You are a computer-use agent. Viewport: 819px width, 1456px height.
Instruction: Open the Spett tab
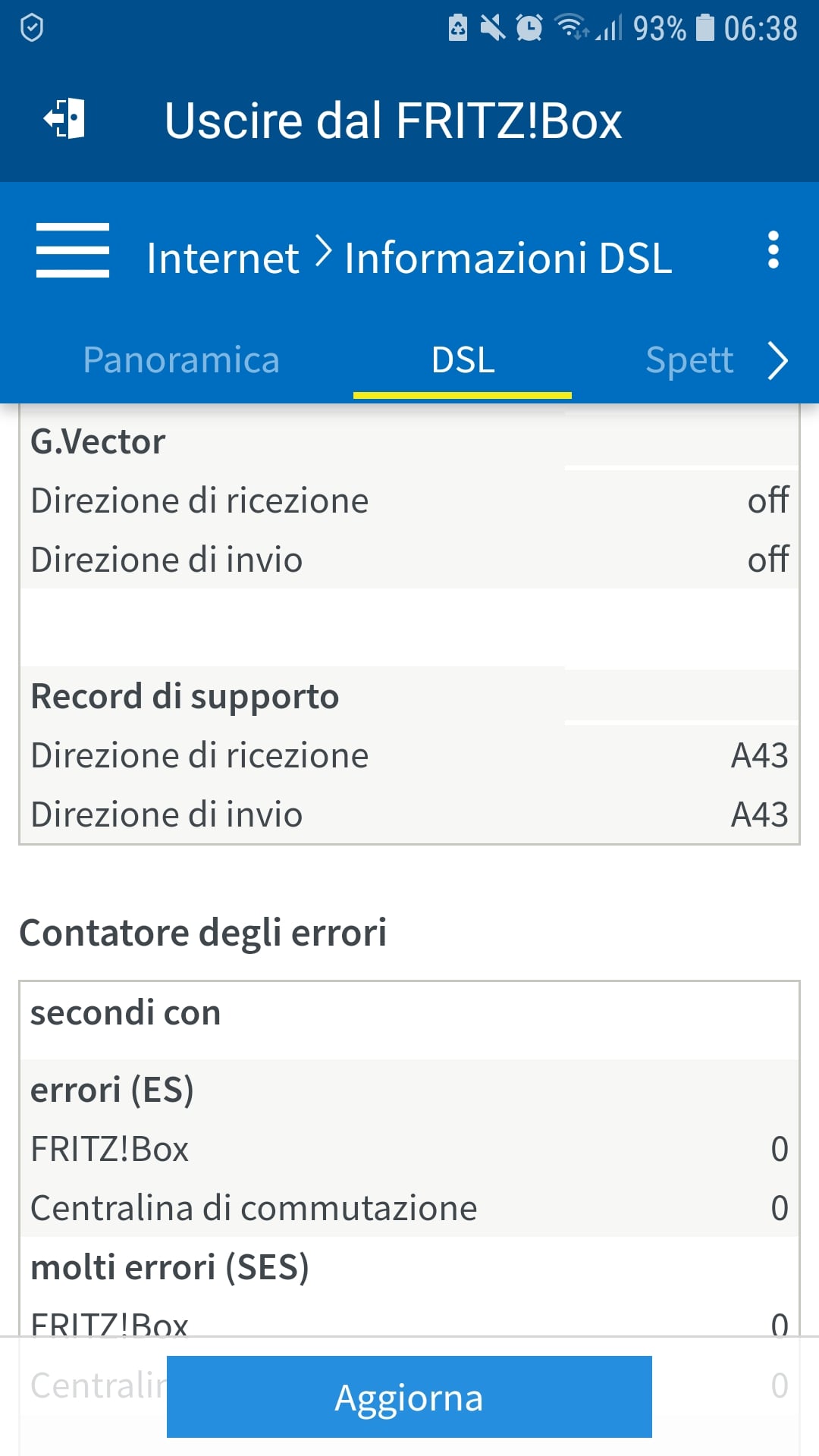[x=689, y=360]
